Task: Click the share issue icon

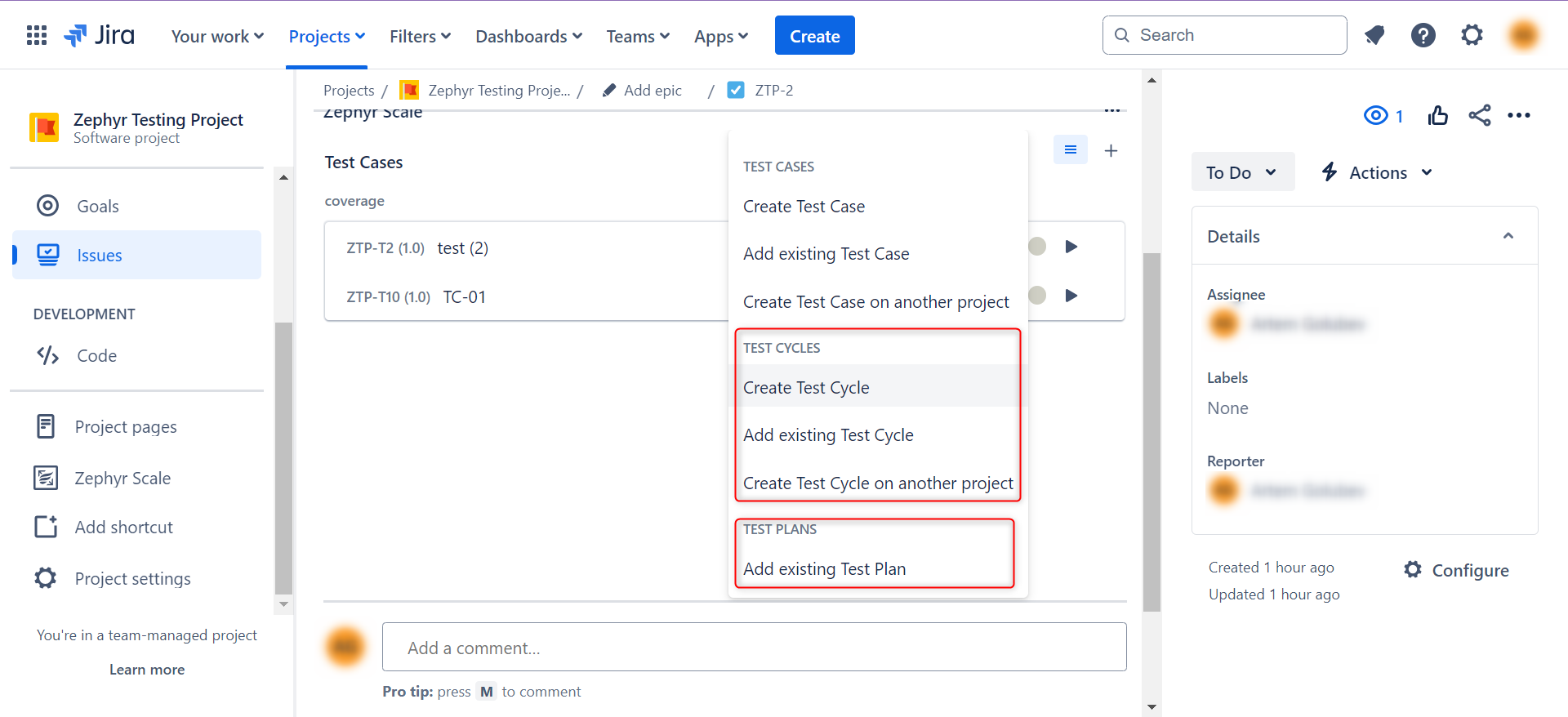Action: [x=1479, y=116]
